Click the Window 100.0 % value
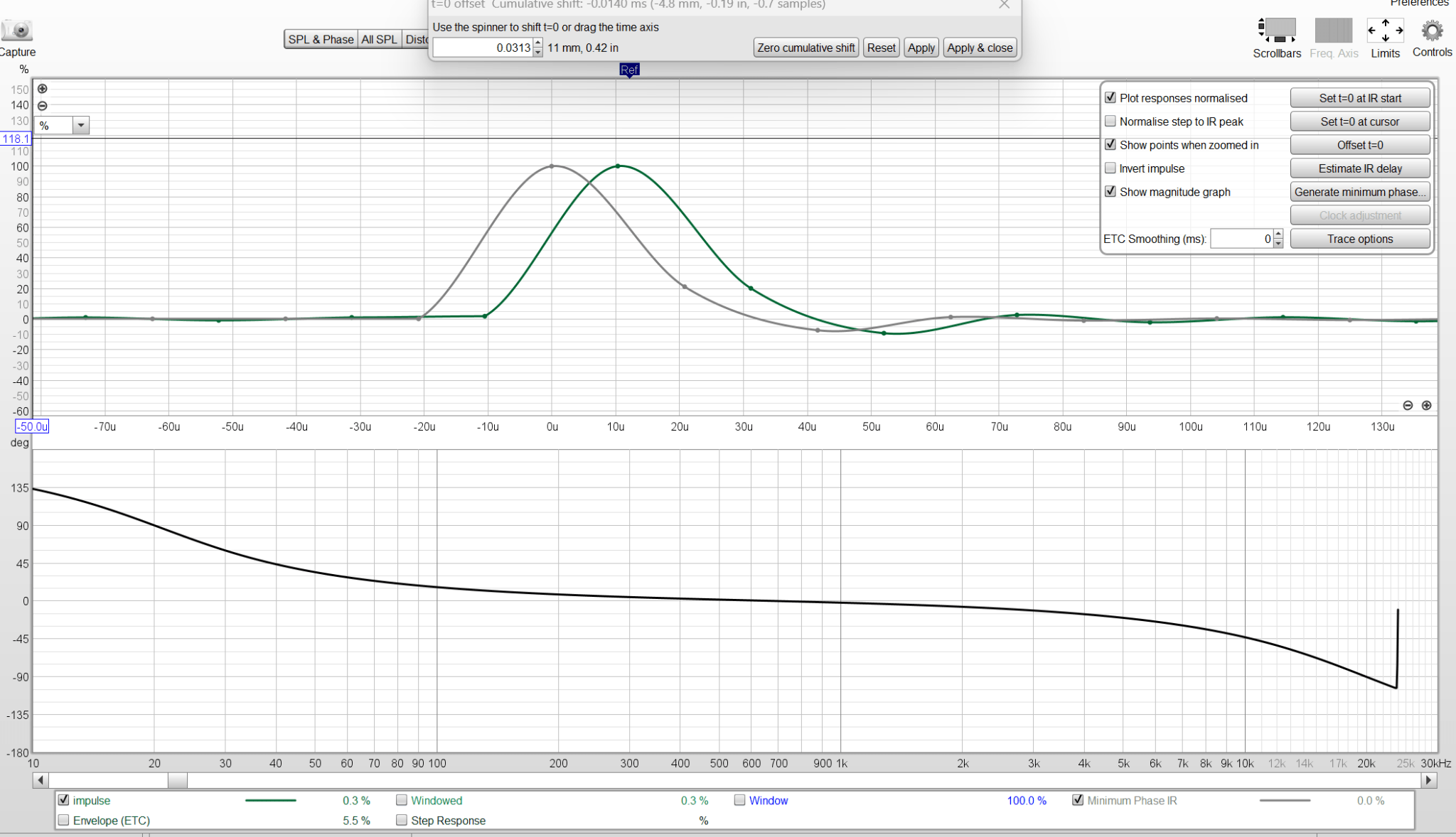This screenshot has height=837, width=1456. coord(1027,800)
